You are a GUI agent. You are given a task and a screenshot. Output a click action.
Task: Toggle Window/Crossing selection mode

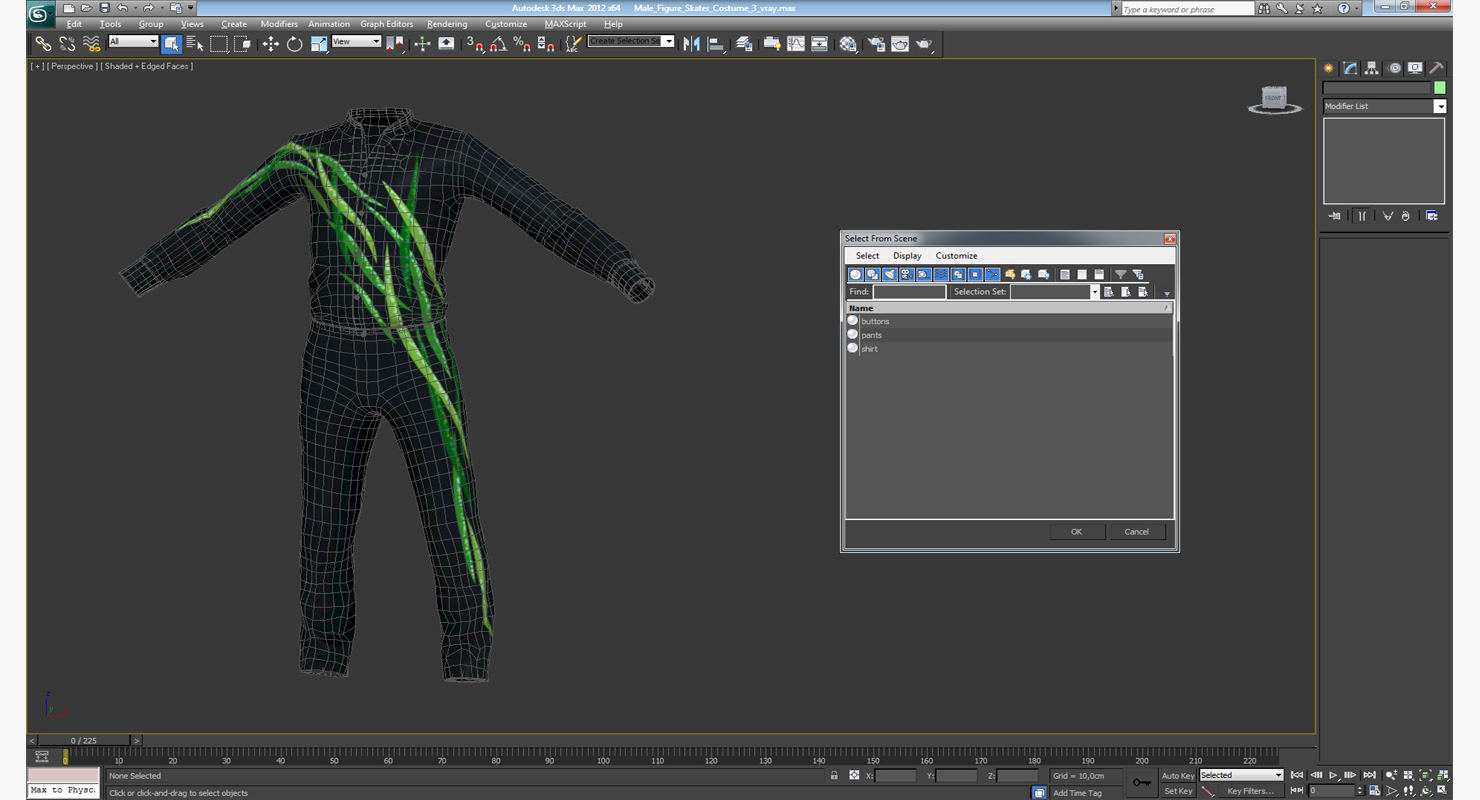(x=243, y=44)
